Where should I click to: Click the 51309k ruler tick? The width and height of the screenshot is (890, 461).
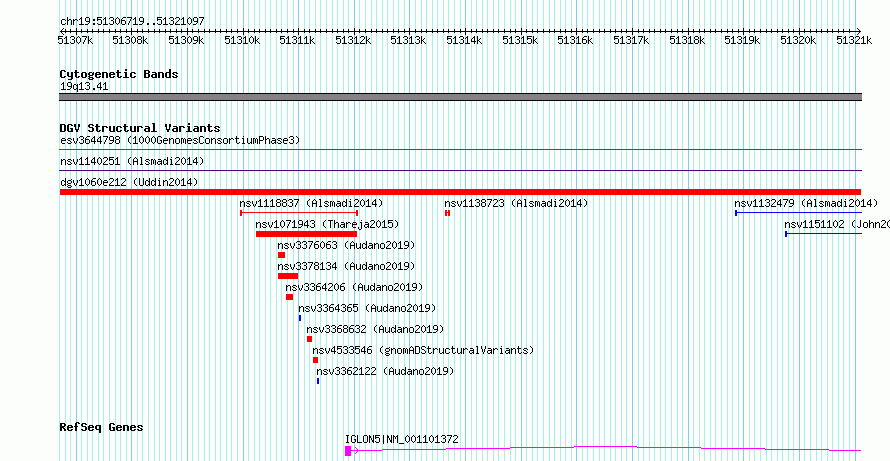(x=186, y=40)
